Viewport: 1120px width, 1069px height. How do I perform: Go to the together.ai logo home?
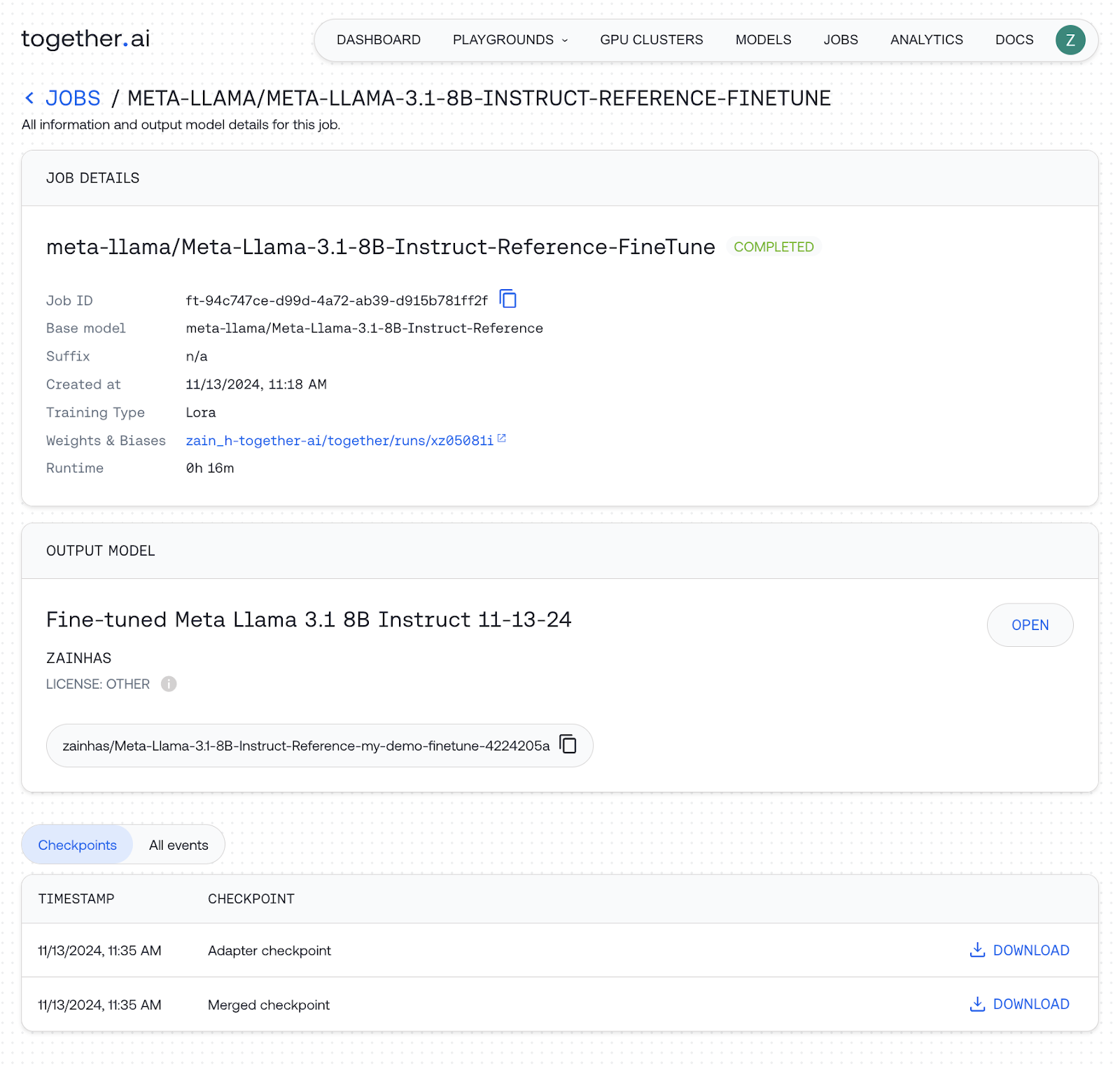pos(85,39)
